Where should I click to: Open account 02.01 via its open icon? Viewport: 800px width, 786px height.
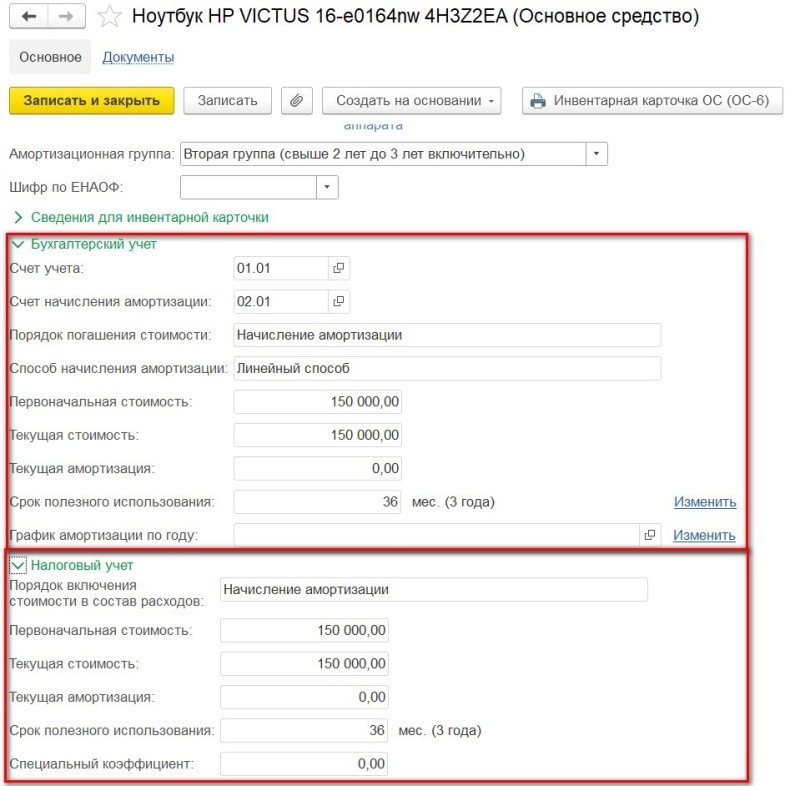click(x=338, y=301)
